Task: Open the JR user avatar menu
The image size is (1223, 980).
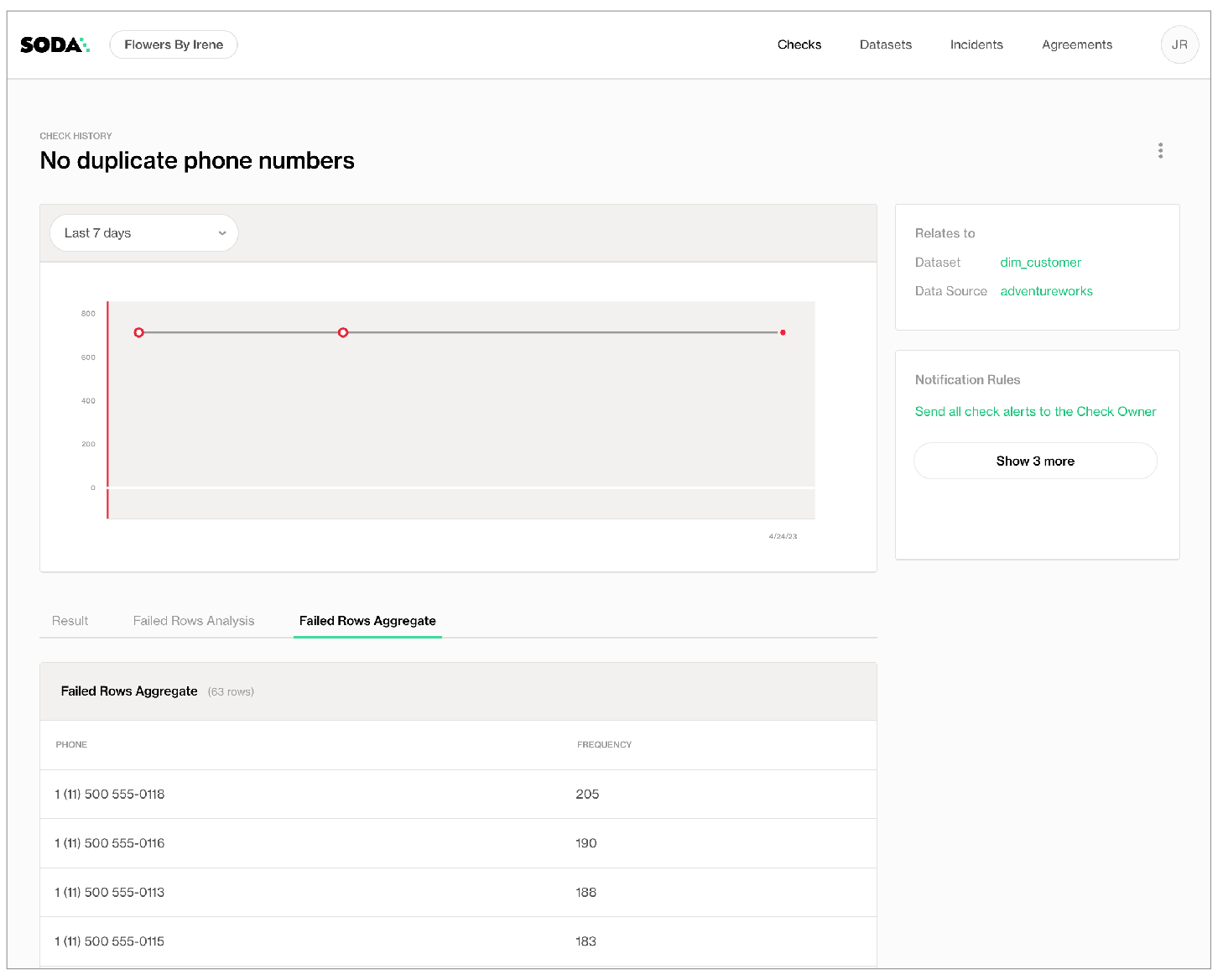Action: click(1179, 44)
